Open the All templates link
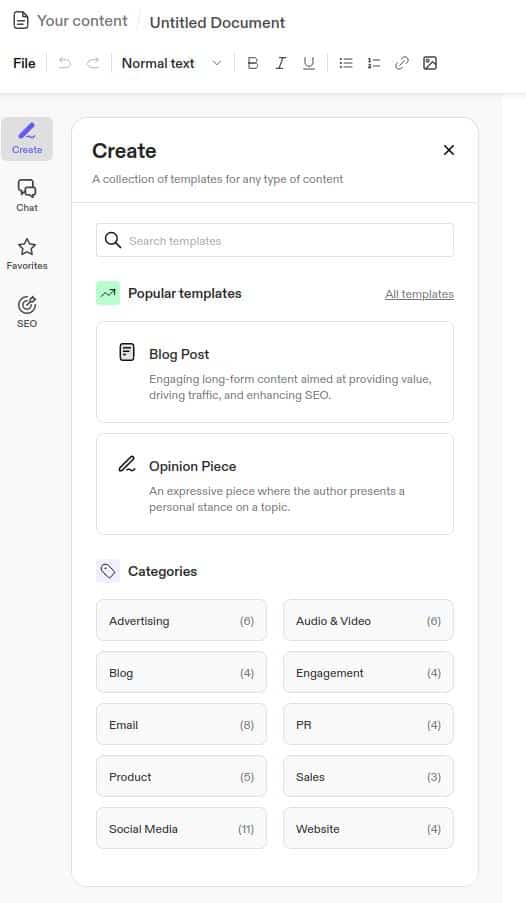This screenshot has width=526, height=903. click(x=419, y=294)
